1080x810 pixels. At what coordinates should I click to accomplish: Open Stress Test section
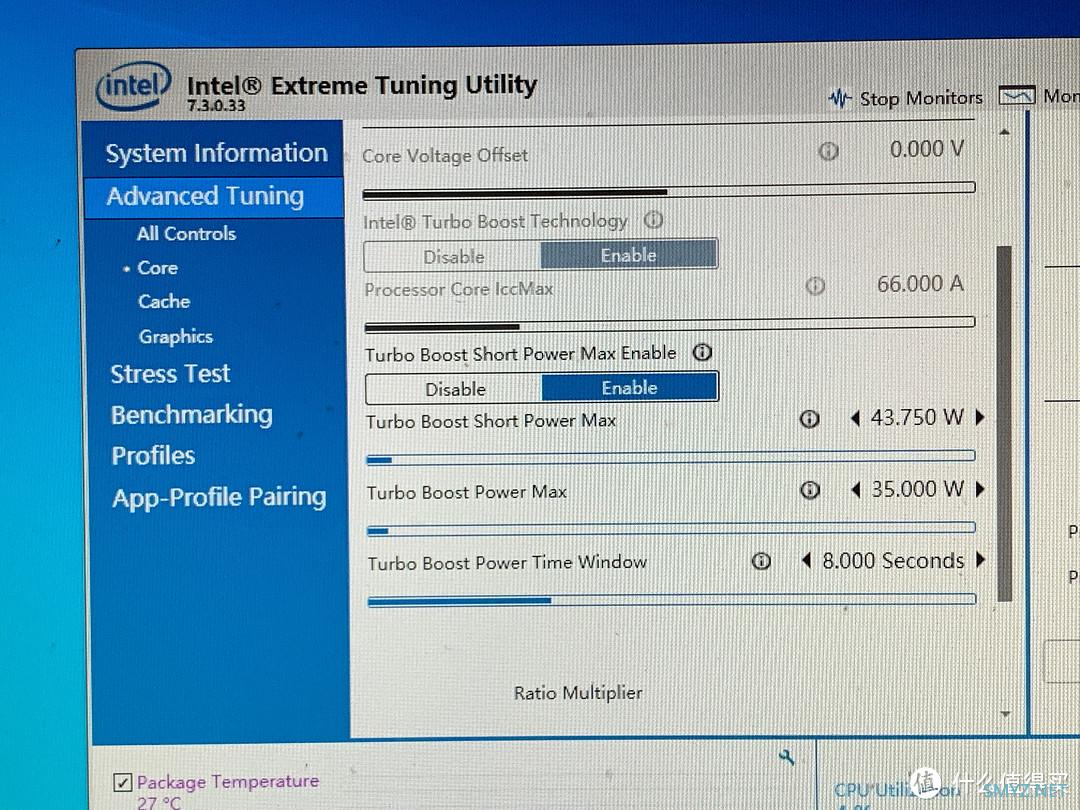170,374
